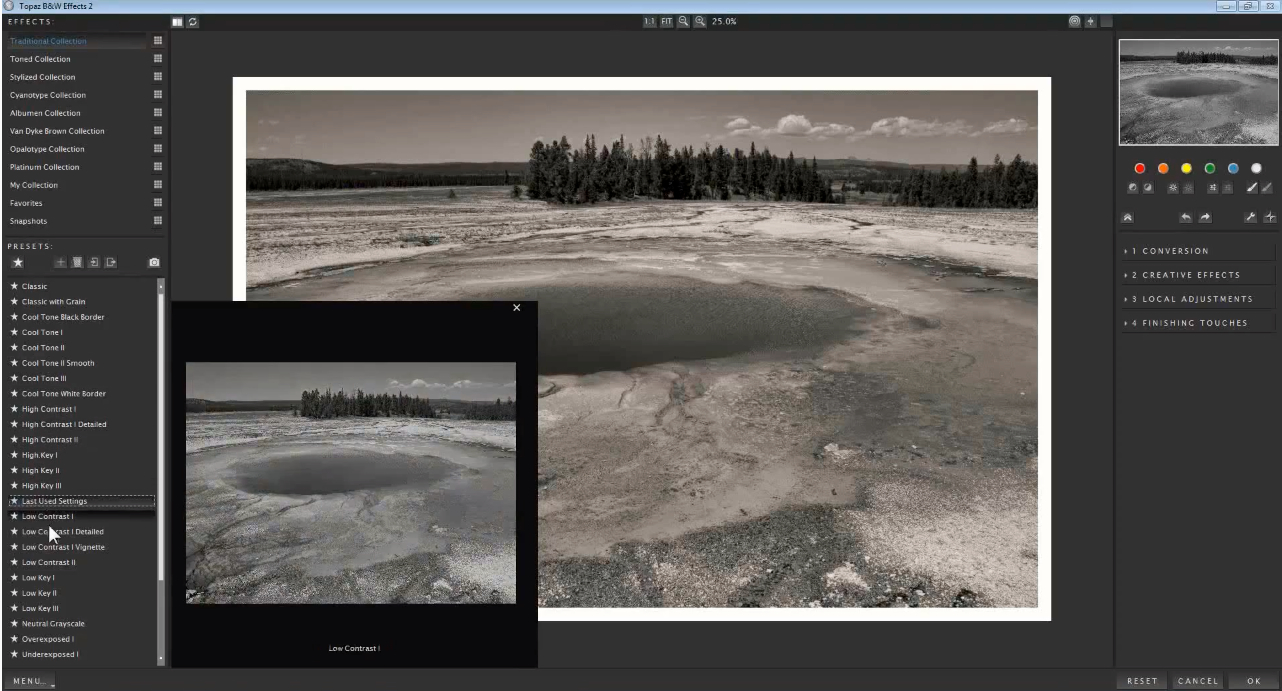Open grid view for Snapshots
Viewport: 1282px width, 691px height.
coord(158,221)
